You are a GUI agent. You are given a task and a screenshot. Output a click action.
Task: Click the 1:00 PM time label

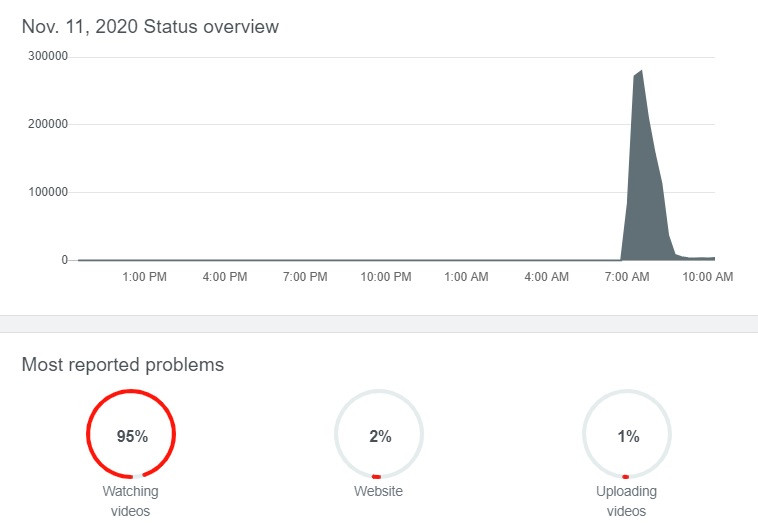click(x=144, y=277)
